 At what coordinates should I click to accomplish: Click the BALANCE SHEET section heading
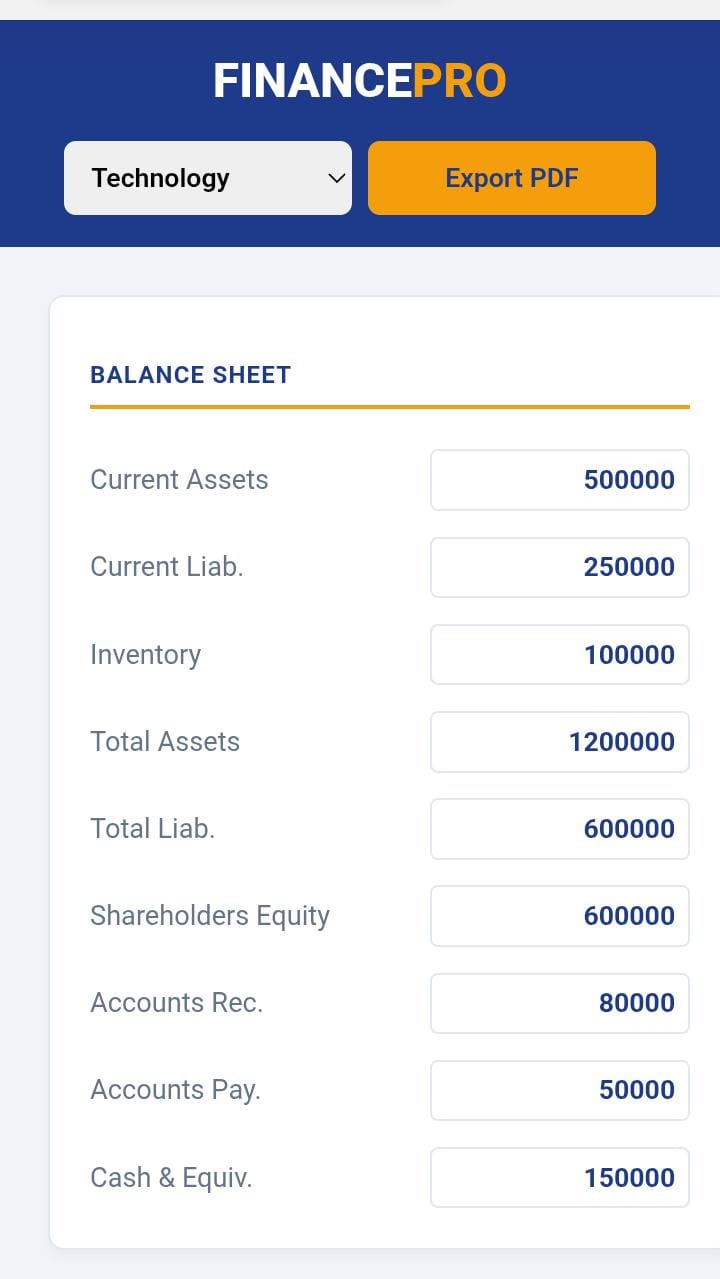point(190,375)
